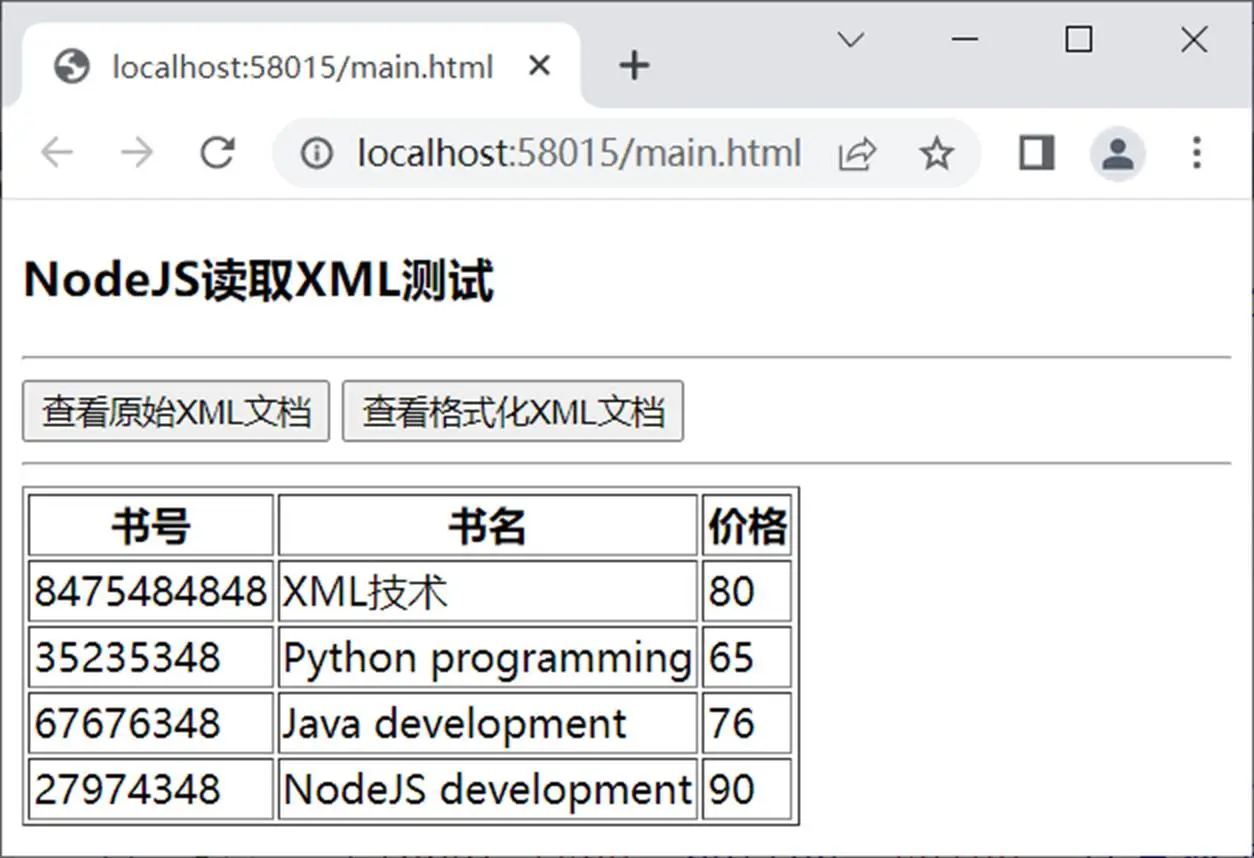Viewport: 1254px width, 858px height.
Task: Click the NodeJS读取XML测试 heading
Action: click(258, 281)
